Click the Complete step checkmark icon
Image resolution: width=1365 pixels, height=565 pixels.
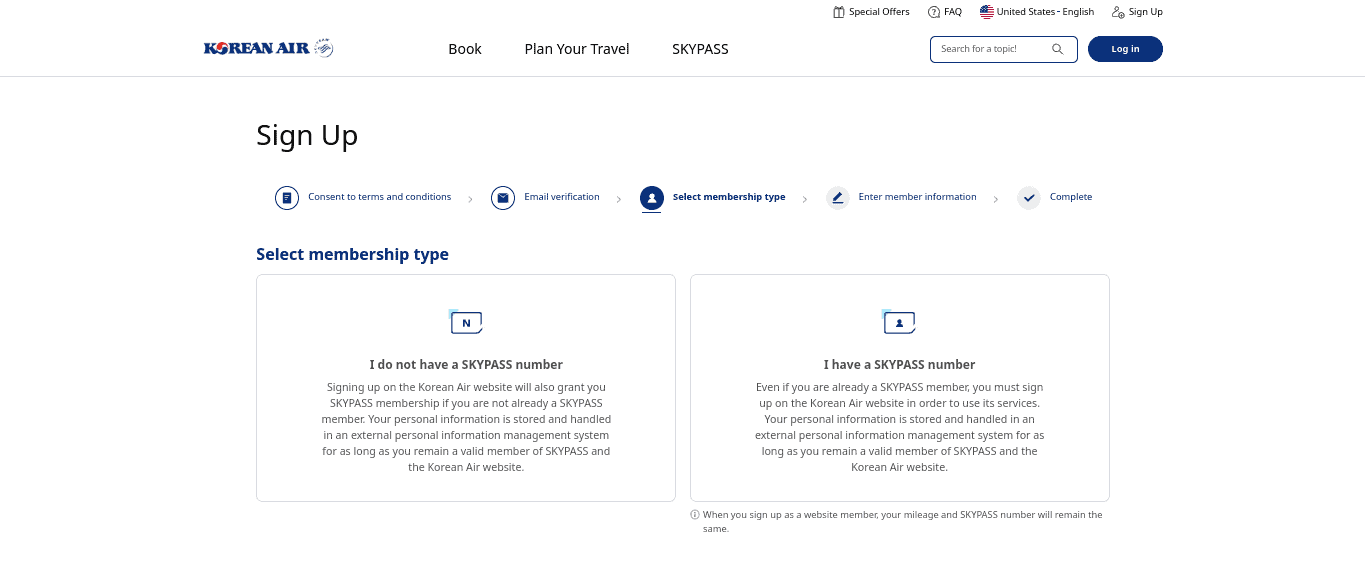pos(1029,198)
